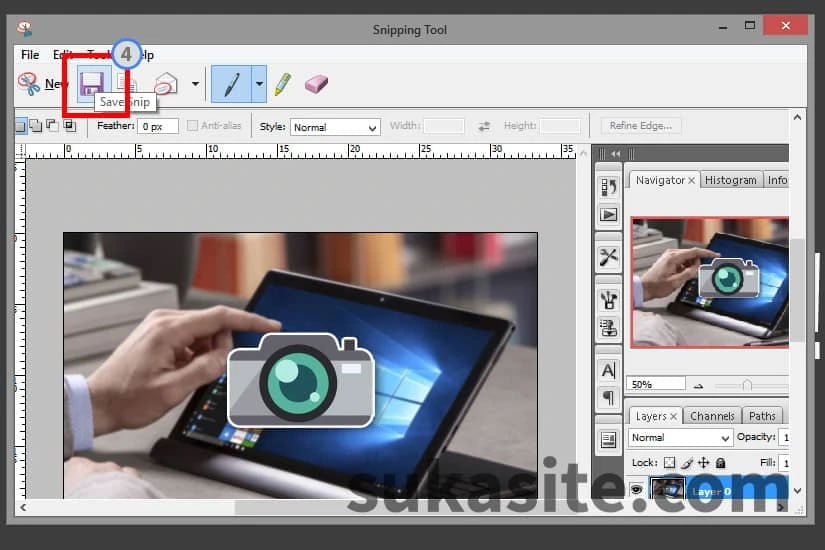The width and height of the screenshot is (825, 550).
Task: Click the vertical scrollbar down arrow
Action: (798, 491)
